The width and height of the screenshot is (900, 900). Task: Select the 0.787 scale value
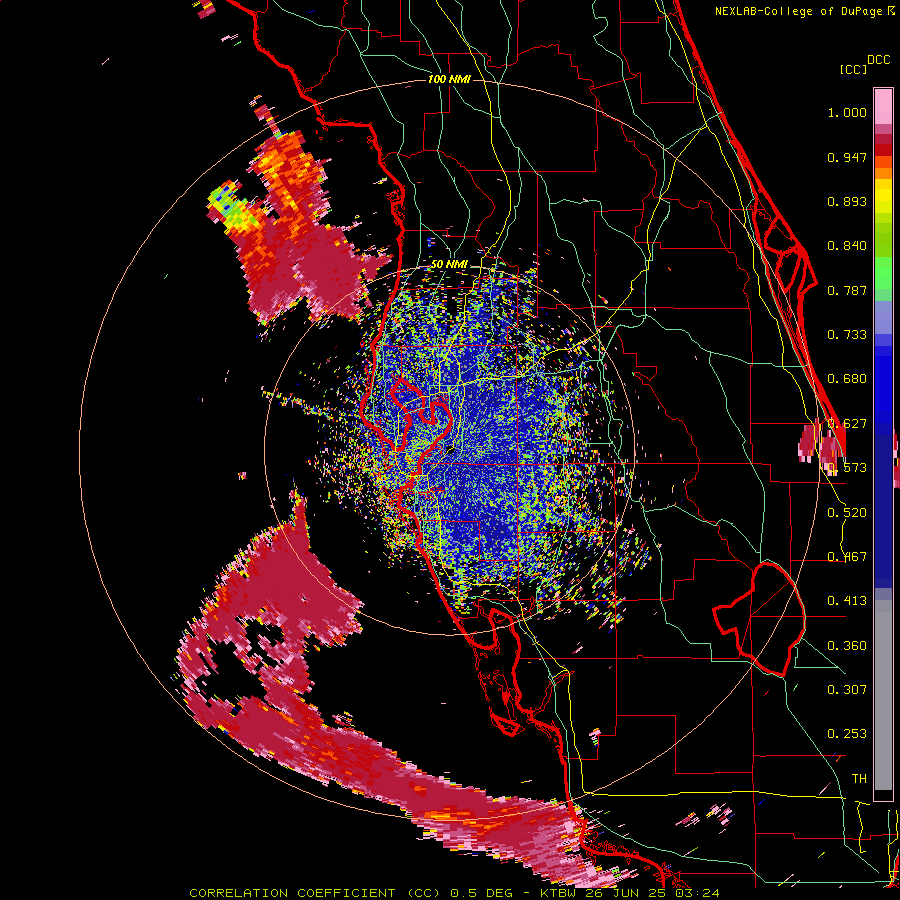point(847,290)
